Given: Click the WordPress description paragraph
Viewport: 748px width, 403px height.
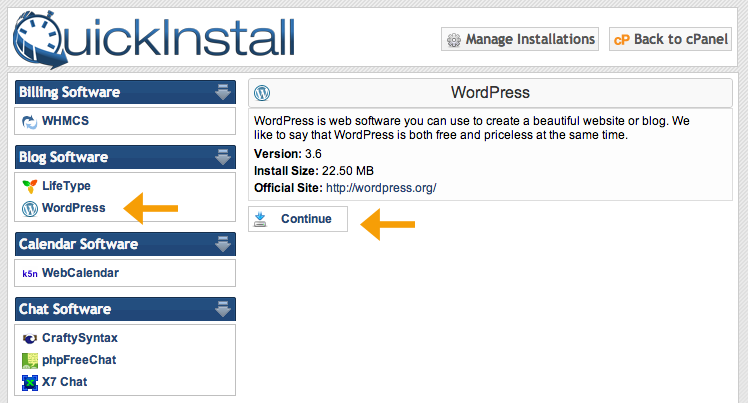Looking at the screenshot, I should click(471, 128).
